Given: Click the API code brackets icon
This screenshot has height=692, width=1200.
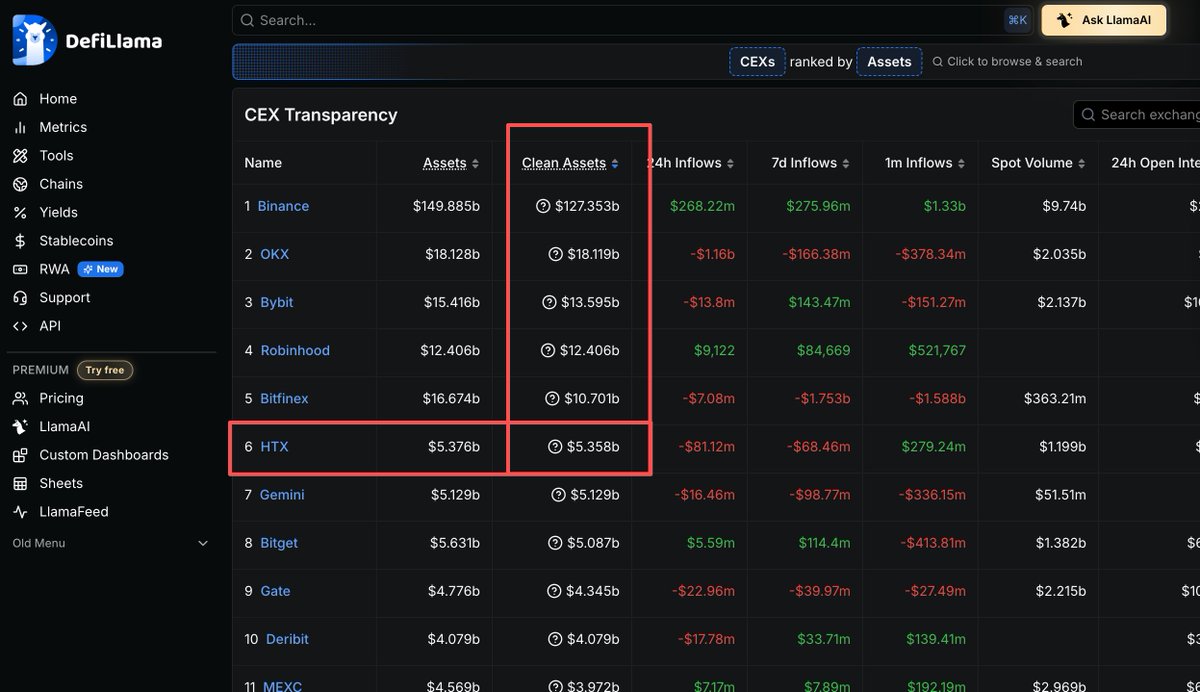Looking at the screenshot, I should pos(20,326).
